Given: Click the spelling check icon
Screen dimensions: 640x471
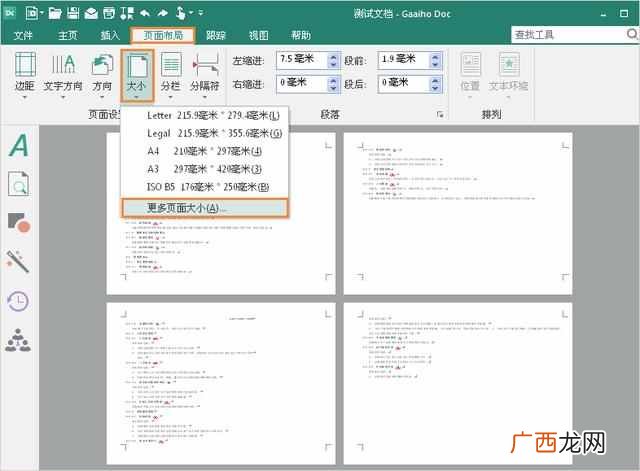Looking at the screenshot, I should pos(127,13).
